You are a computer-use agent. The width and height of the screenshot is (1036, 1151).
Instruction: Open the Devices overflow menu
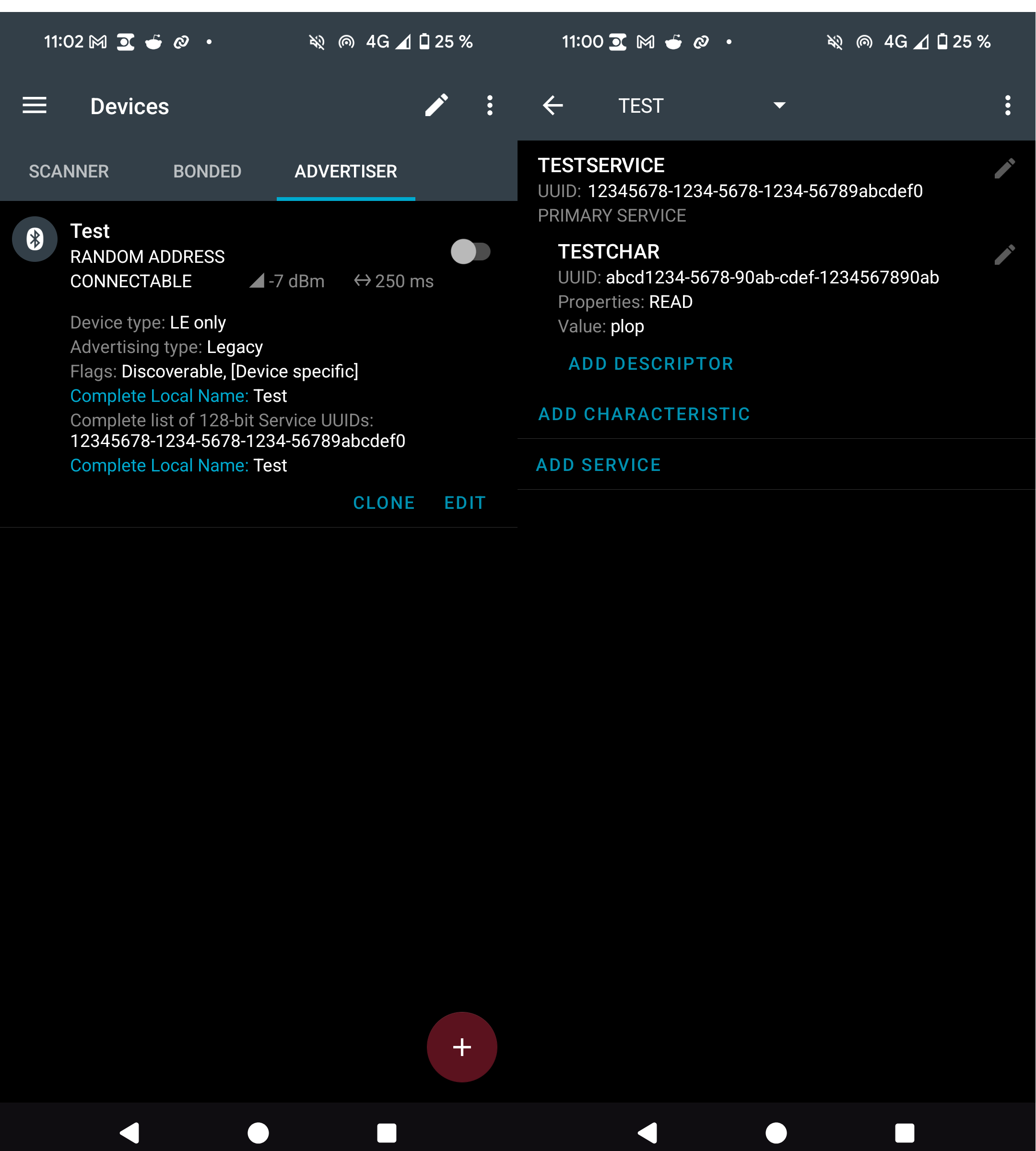pos(490,106)
